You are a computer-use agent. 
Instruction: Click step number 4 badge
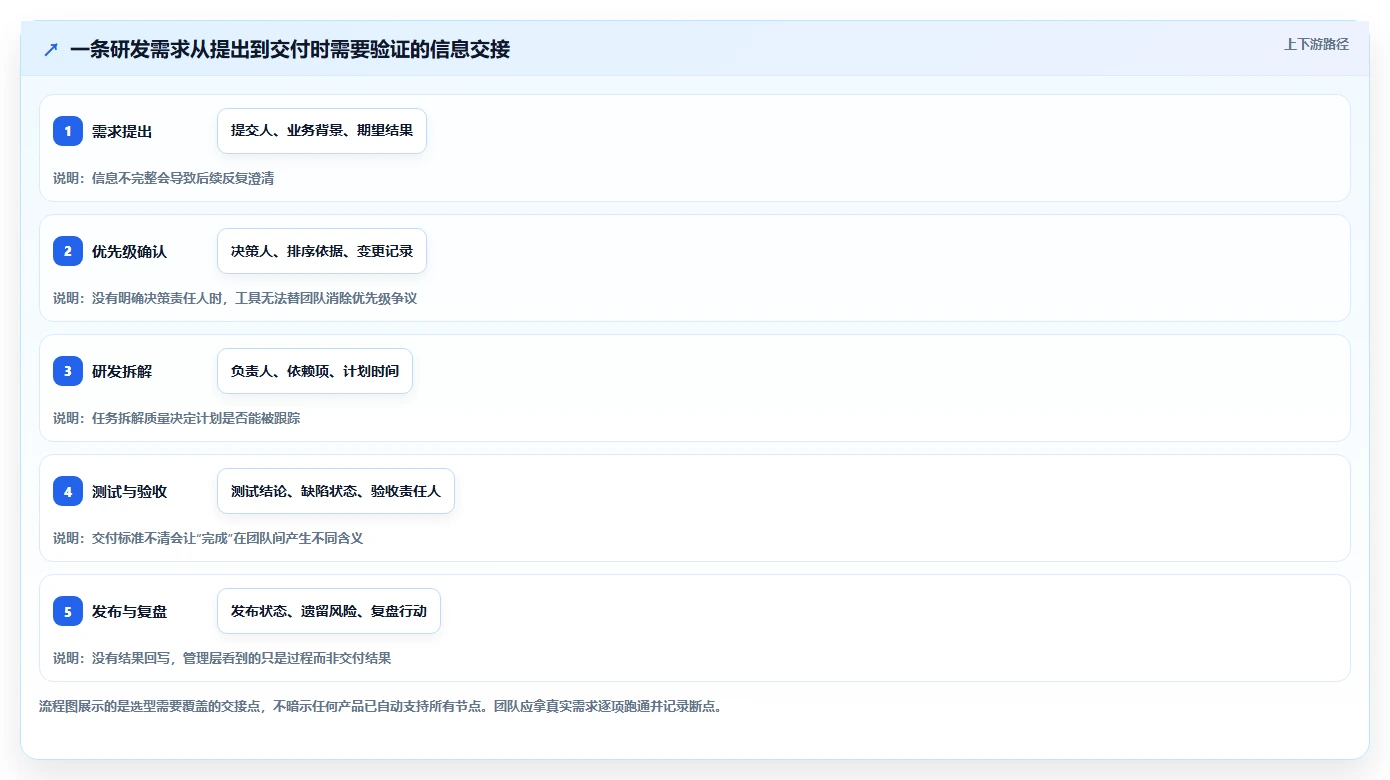(x=68, y=491)
